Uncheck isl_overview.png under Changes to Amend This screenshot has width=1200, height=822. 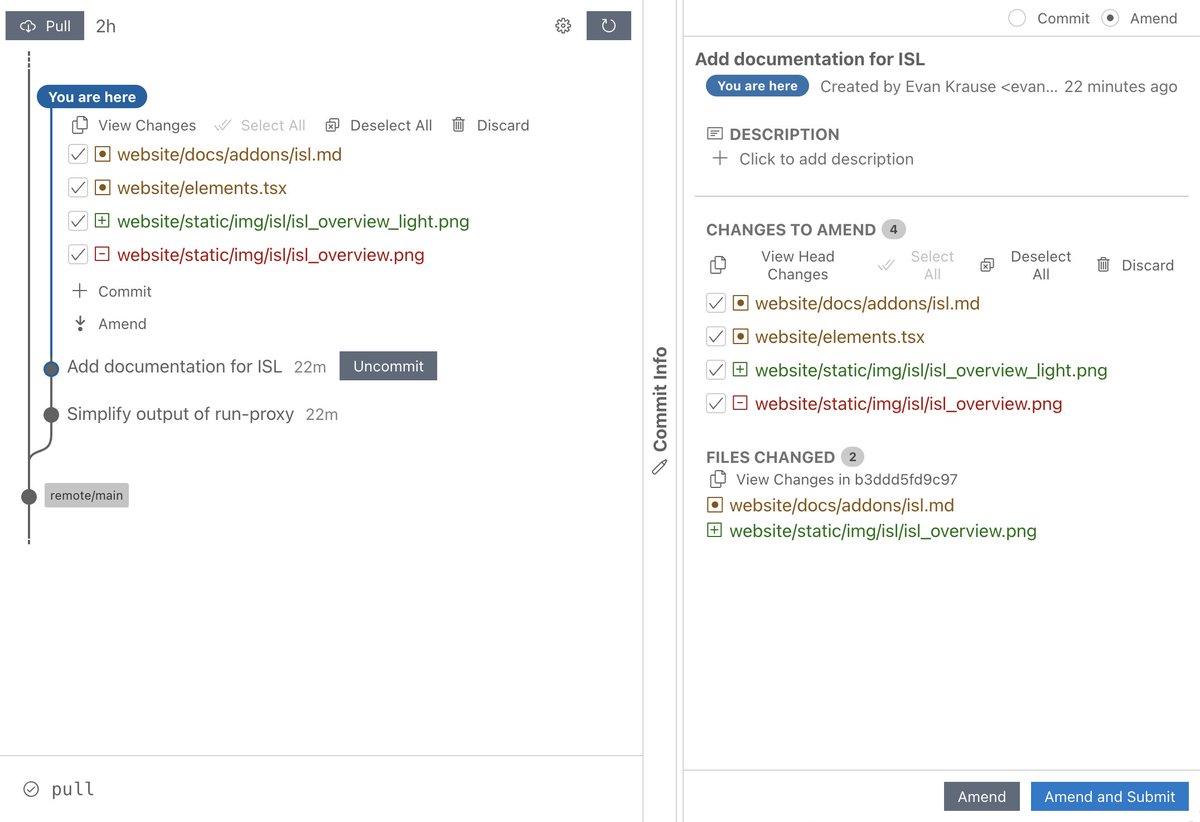coord(716,404)
